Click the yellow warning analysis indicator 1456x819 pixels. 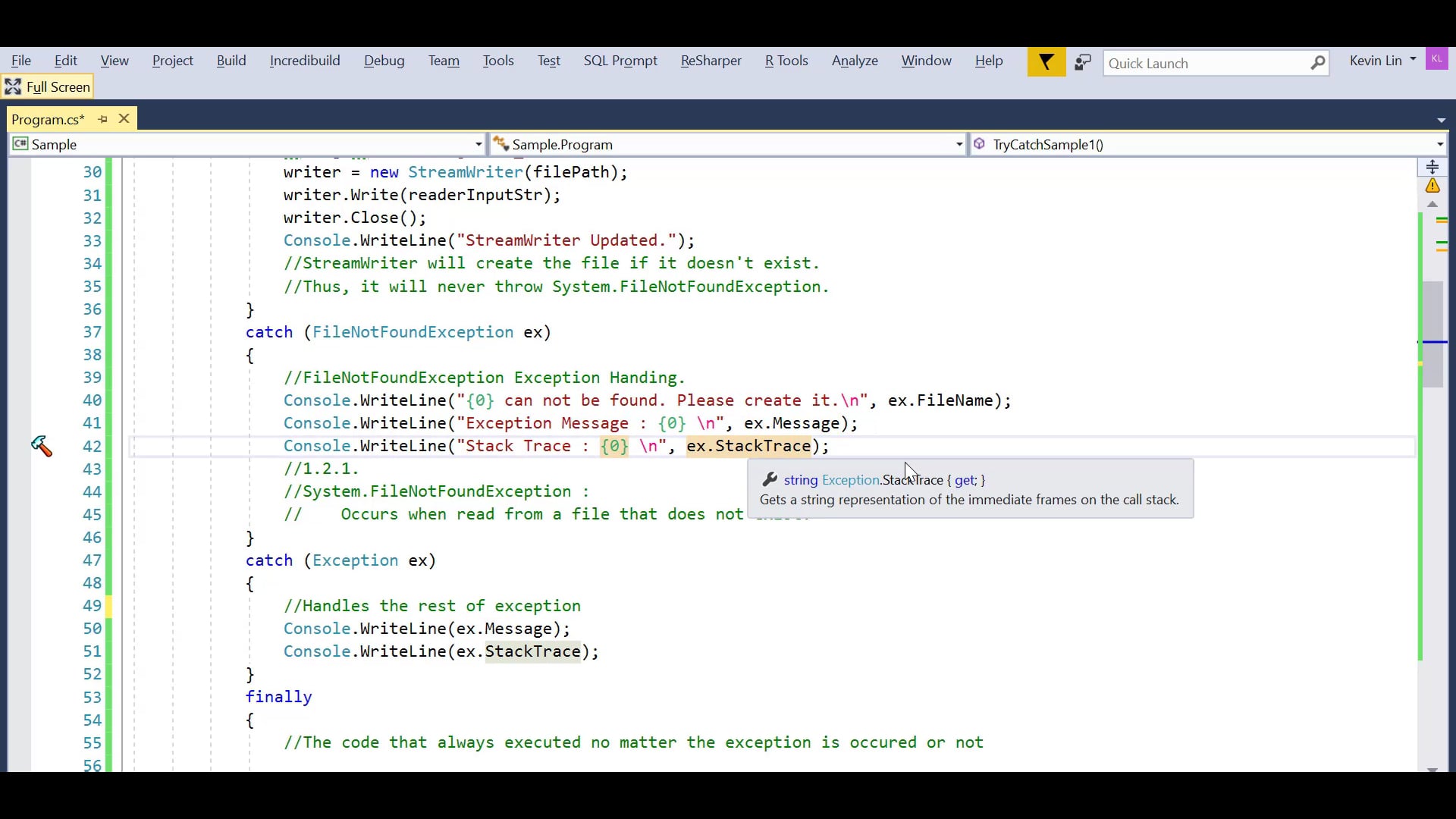pos(1432,186)
